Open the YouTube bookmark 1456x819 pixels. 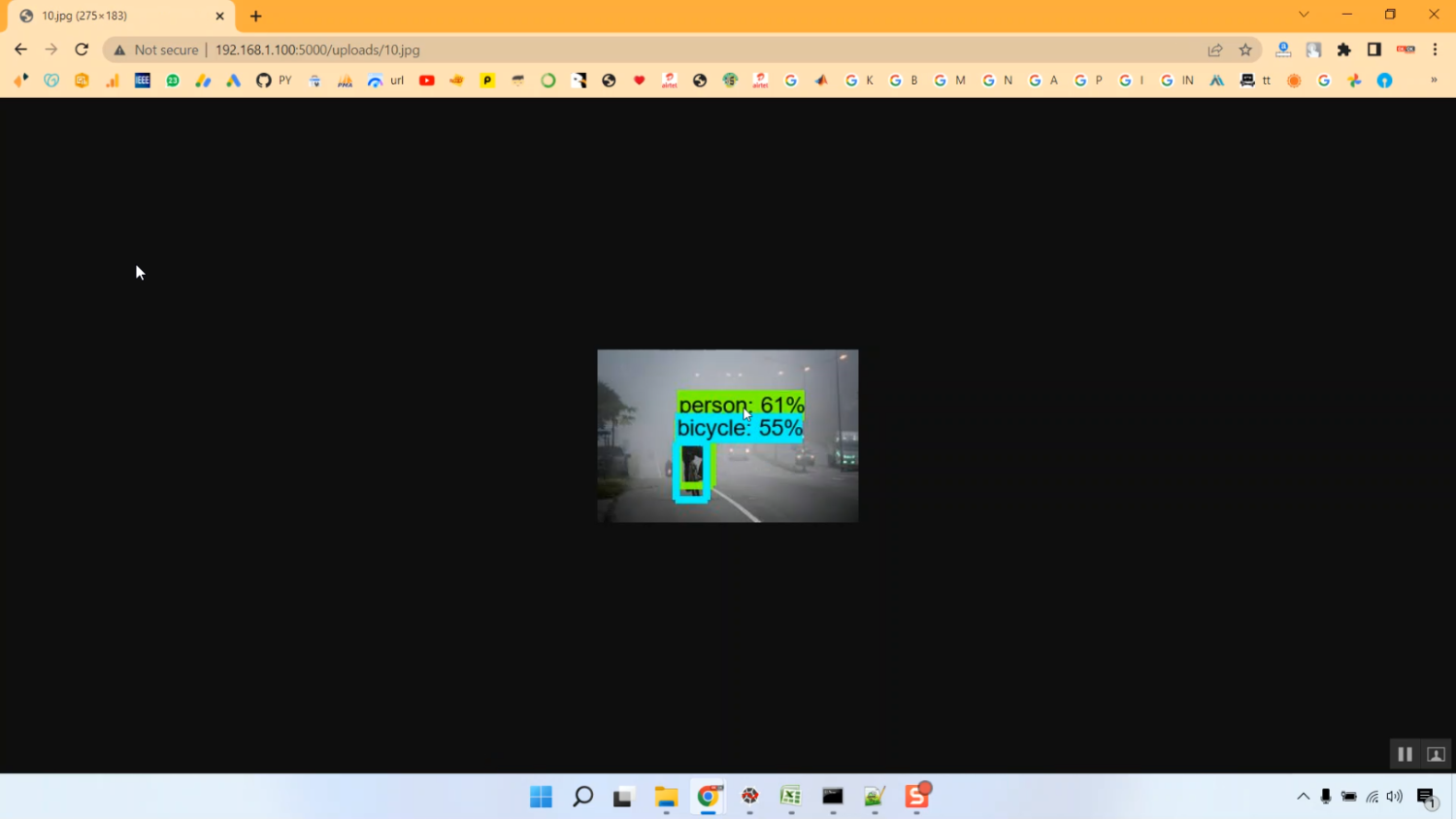click(x=426, y=81)
